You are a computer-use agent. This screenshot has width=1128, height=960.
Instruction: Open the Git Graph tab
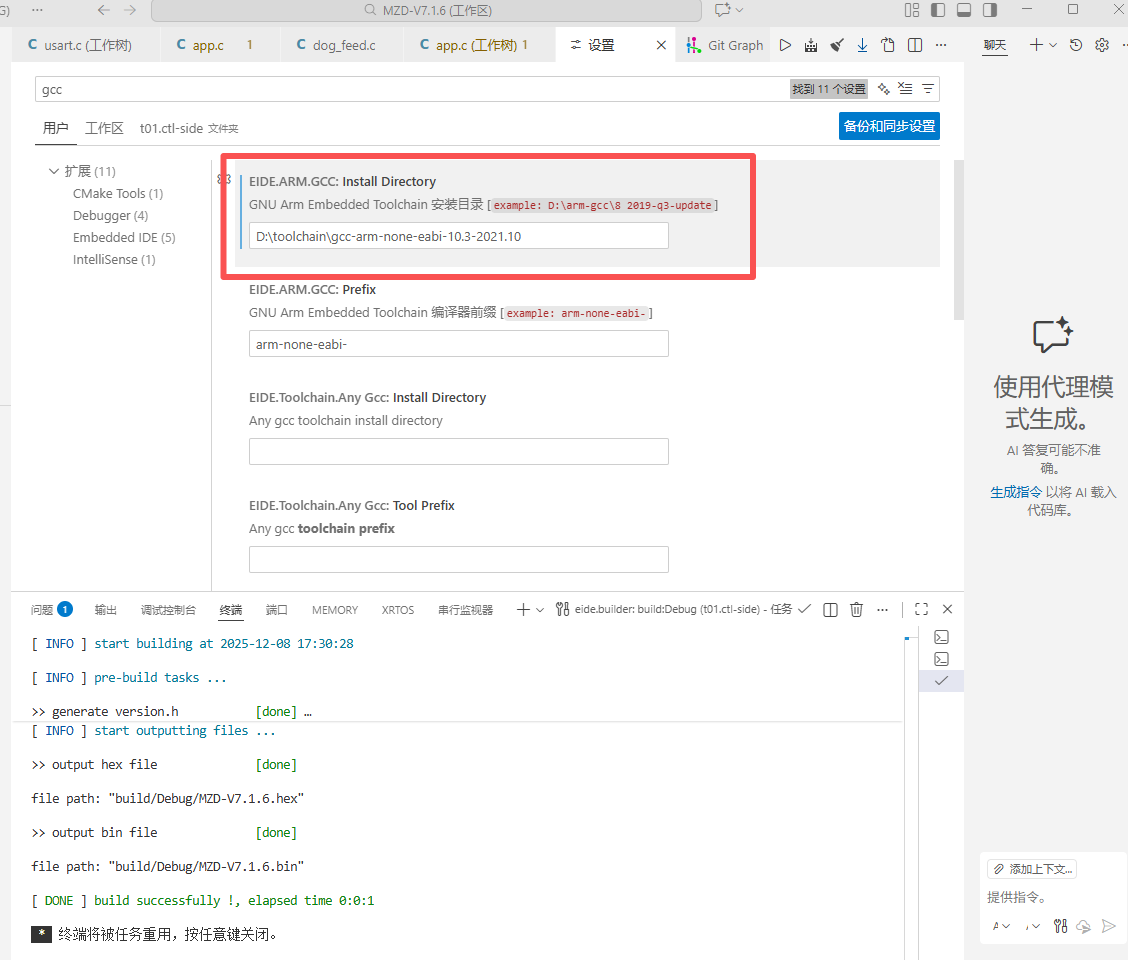tap(724, 45)
